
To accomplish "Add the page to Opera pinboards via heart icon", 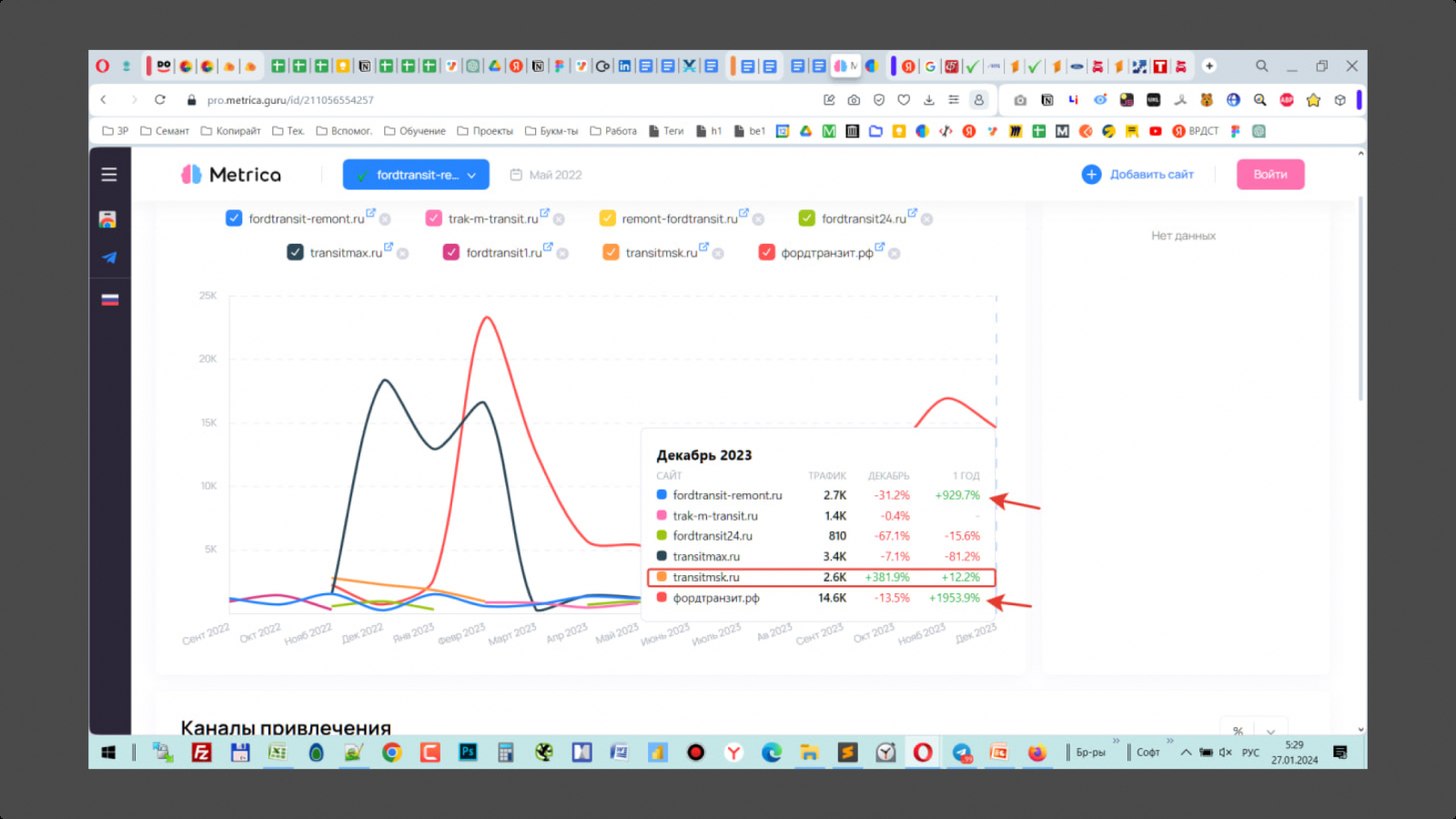I will 904,100.
